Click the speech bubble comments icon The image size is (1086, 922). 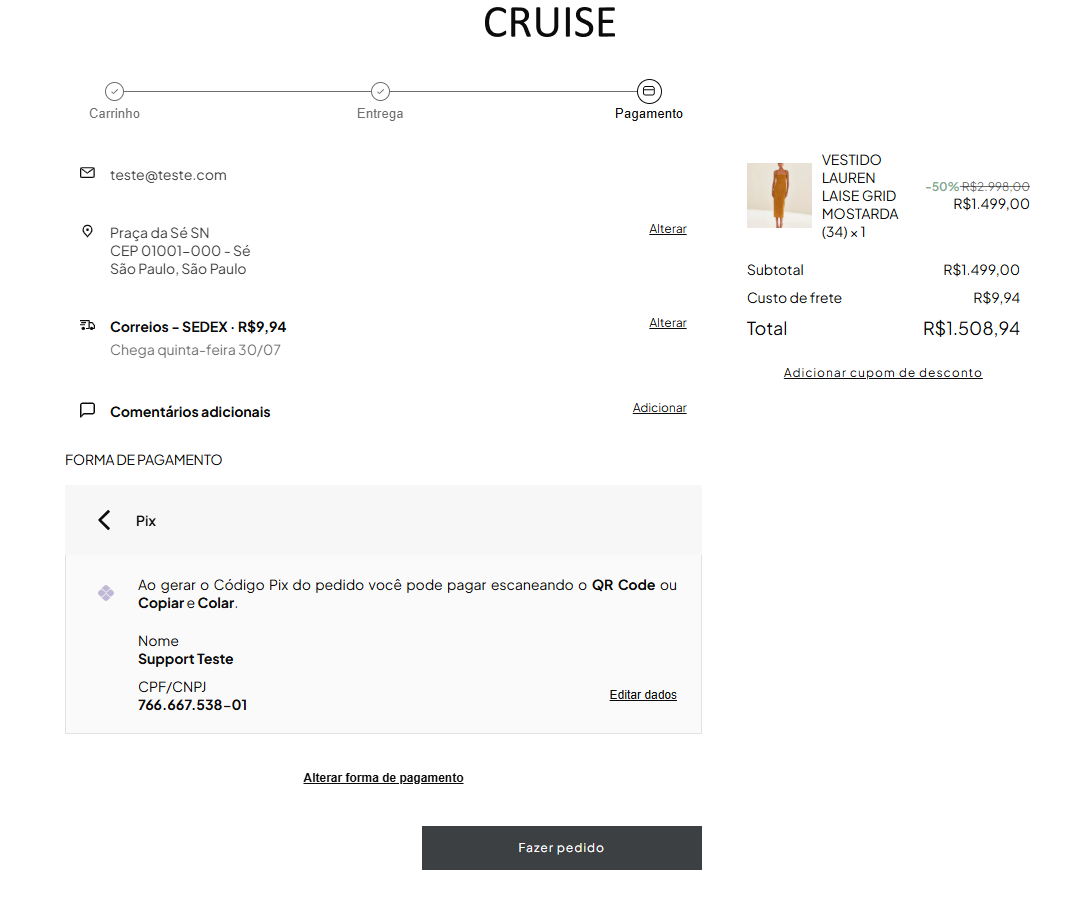(87, 410)
